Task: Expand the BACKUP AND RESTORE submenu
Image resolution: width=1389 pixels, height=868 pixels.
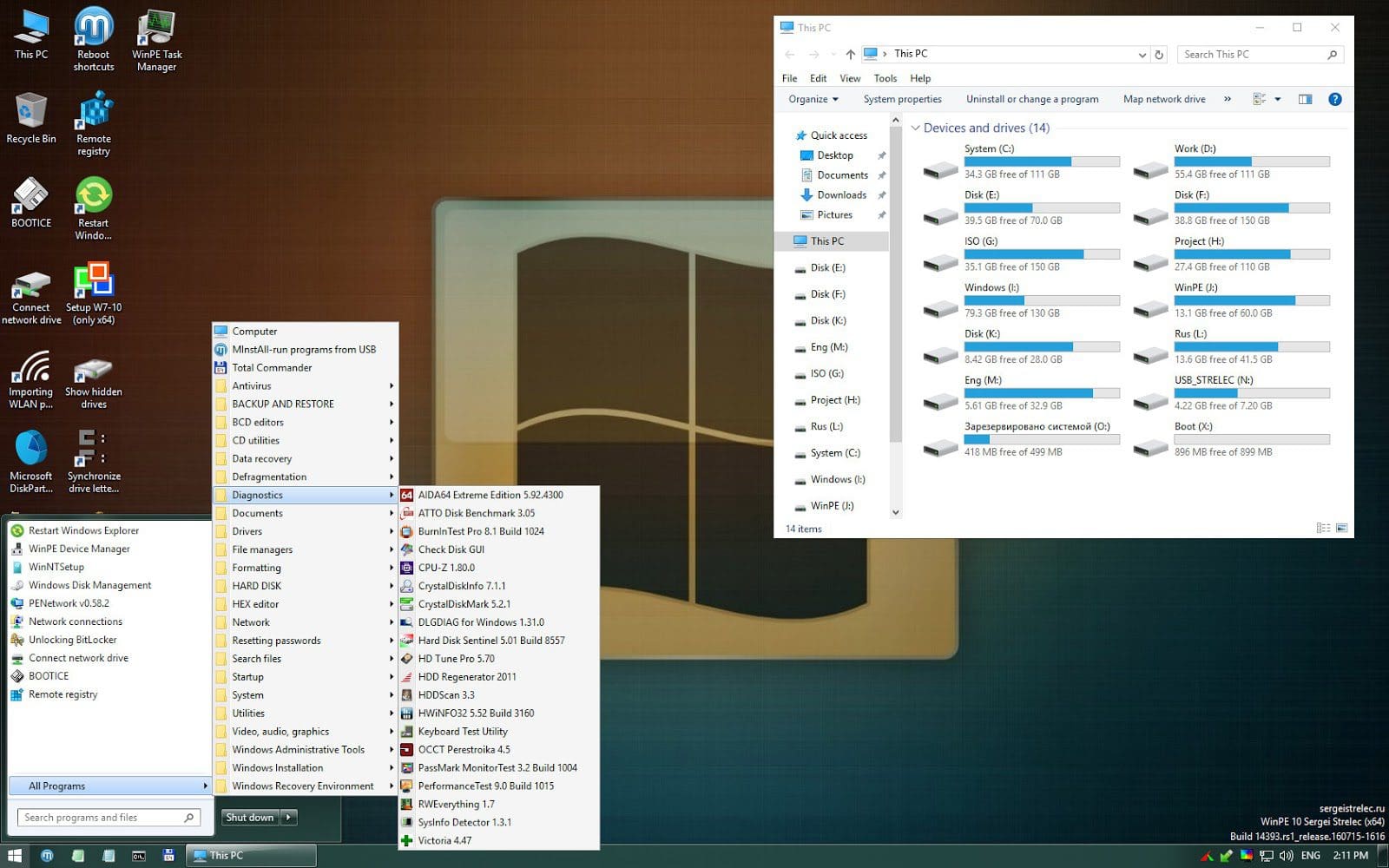Action: pos(306,404)
